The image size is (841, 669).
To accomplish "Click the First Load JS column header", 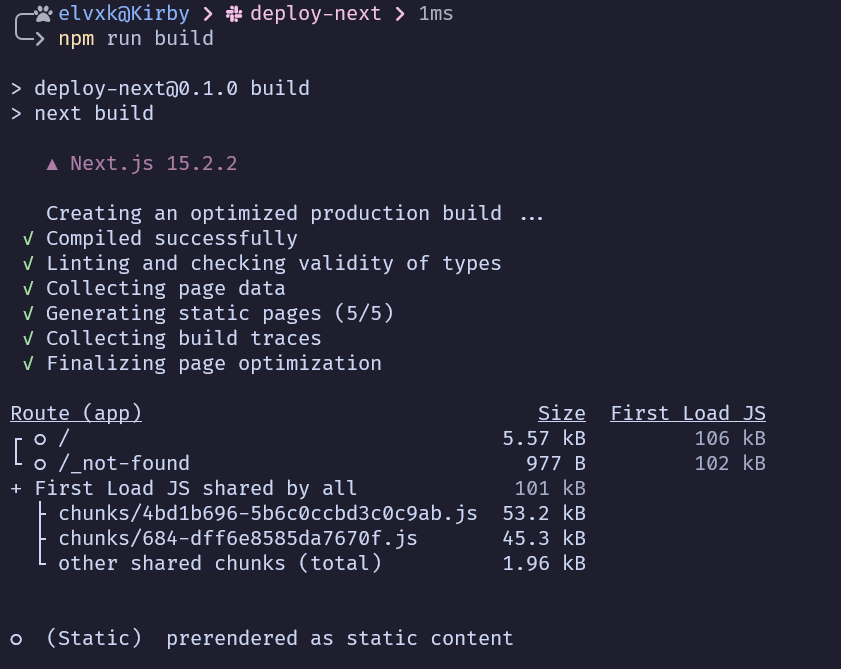I will (x=688, y=413).
